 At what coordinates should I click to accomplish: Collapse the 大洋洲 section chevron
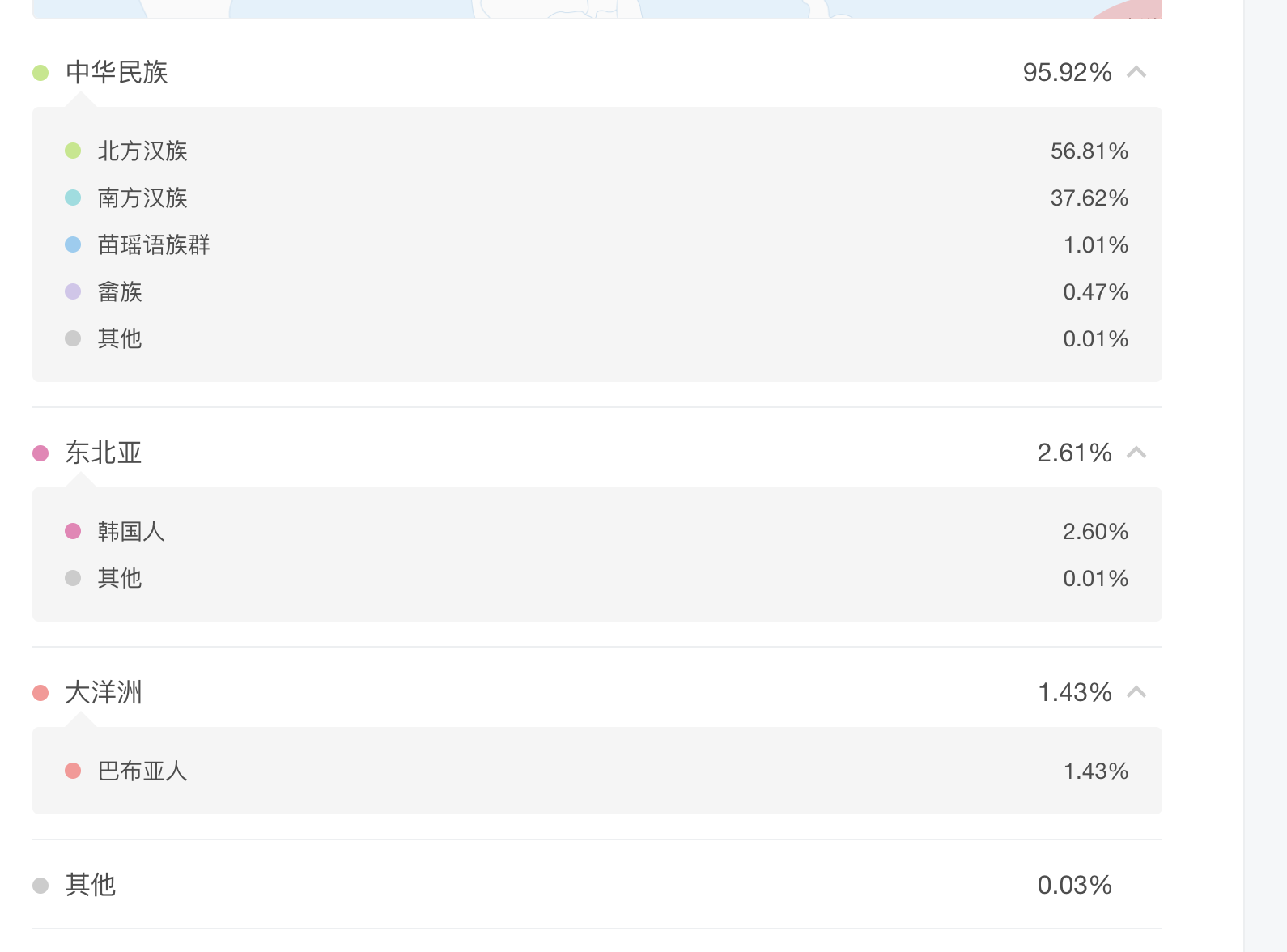1136,692
